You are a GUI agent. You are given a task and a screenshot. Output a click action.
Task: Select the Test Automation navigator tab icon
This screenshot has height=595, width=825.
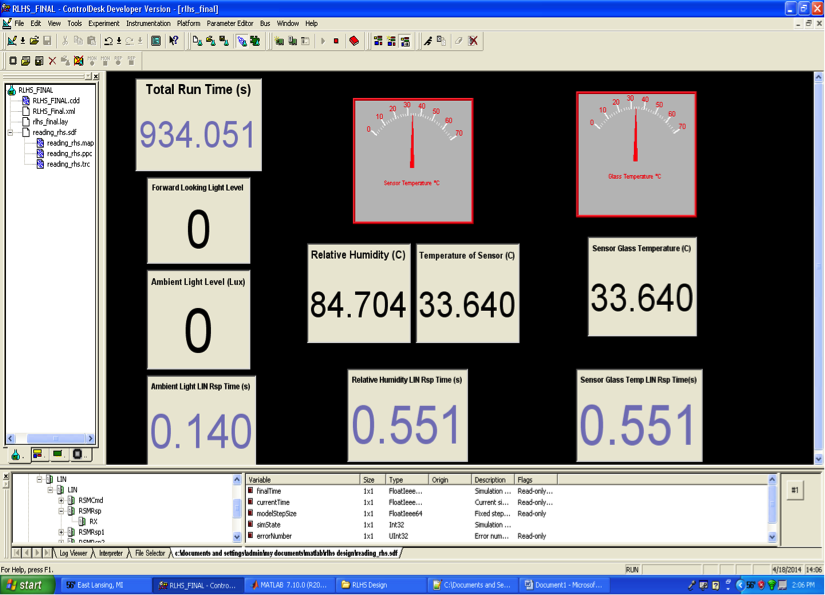(x=78, y=454)
